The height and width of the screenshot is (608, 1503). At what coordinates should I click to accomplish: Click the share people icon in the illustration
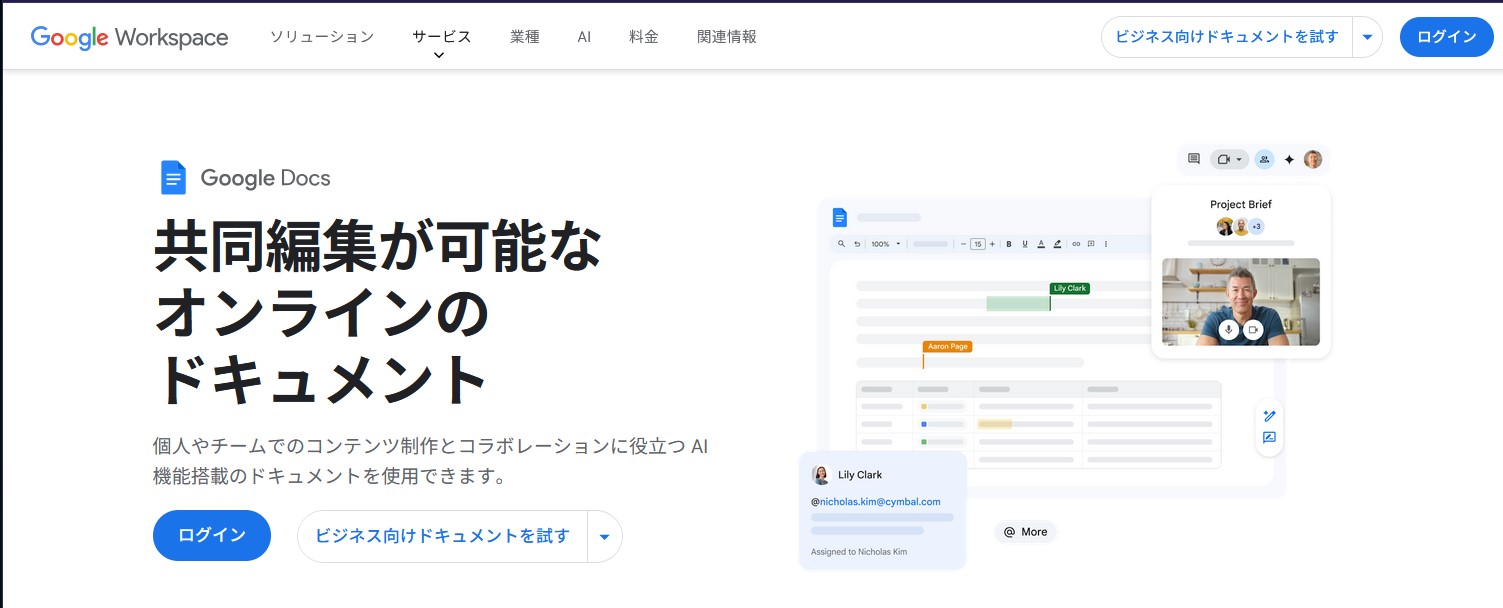[1264, 159]
